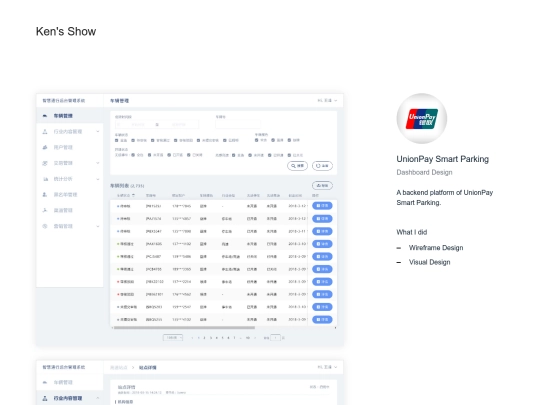This screenshot has width=540, height=405.
Task: Click the first breadcrumb in lower dashboard
Action: click(x=119, y=367)
